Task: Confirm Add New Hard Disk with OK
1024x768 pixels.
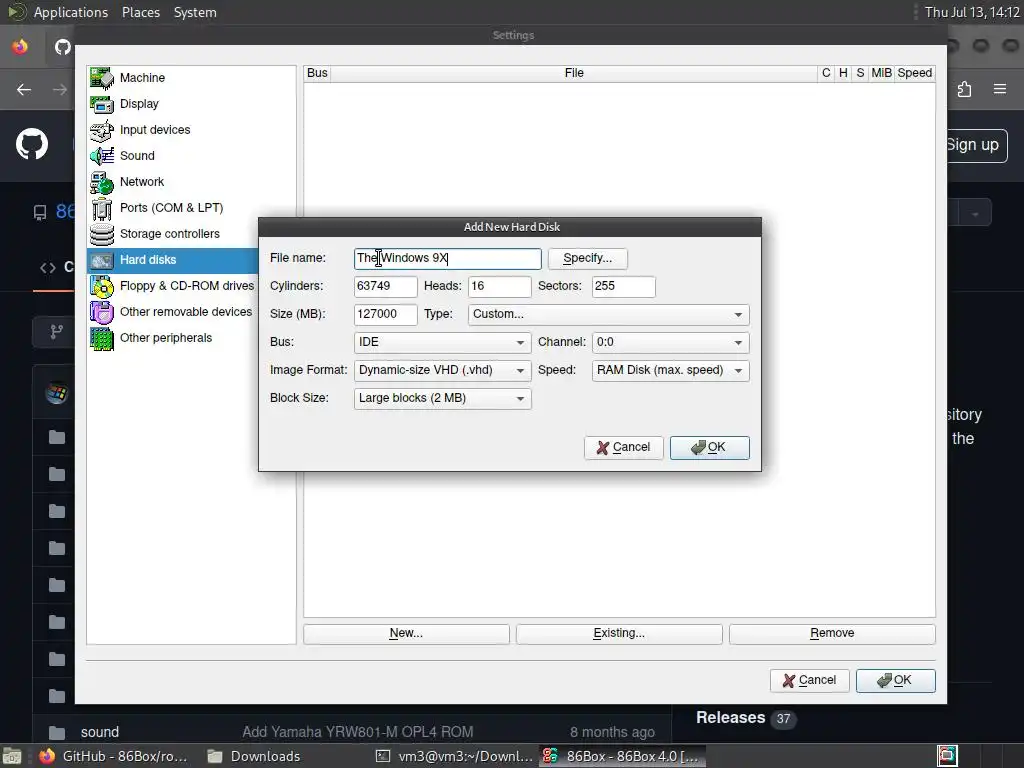Action: tap(709, 447)
